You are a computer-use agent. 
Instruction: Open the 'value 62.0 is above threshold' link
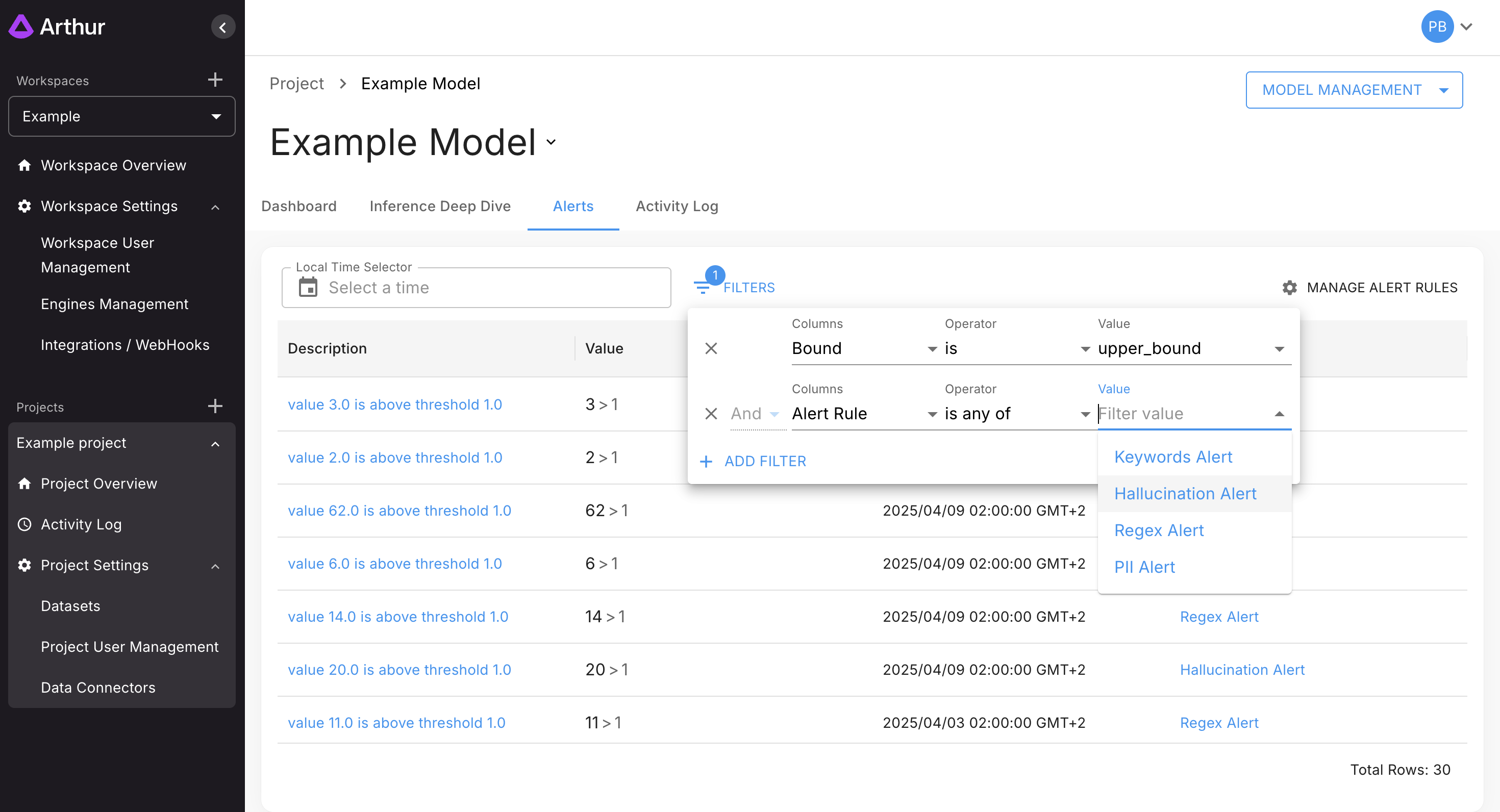[x=399, y=511]
